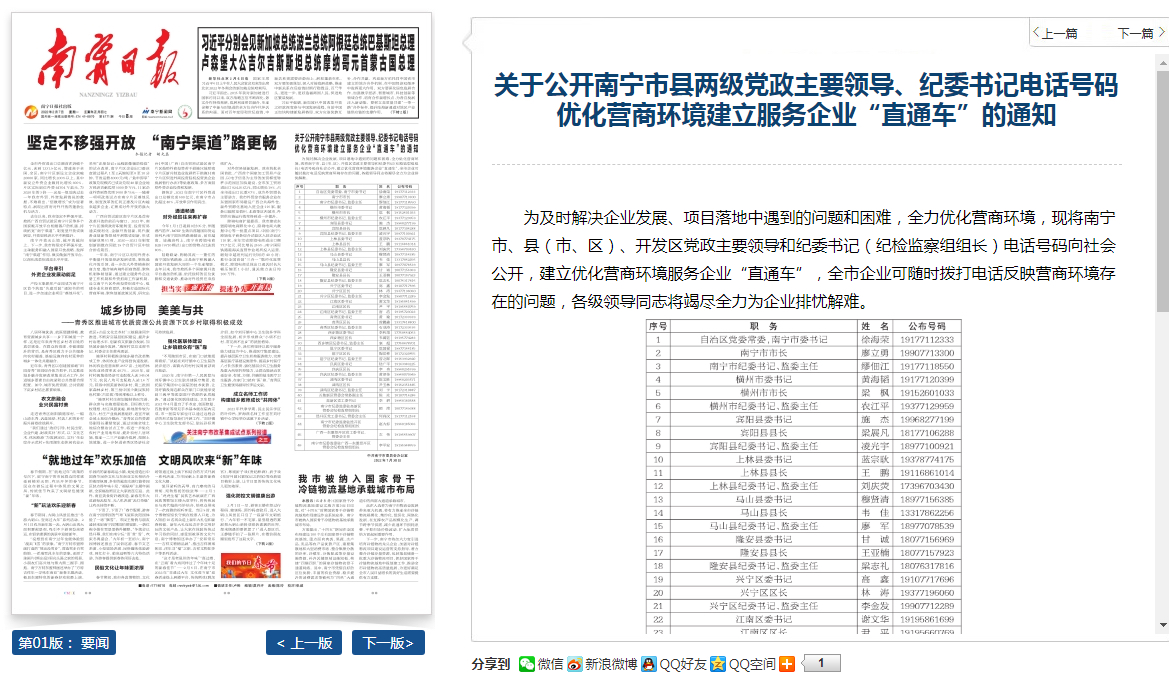Share the article to WeChat (微信)

pos(541,664)
